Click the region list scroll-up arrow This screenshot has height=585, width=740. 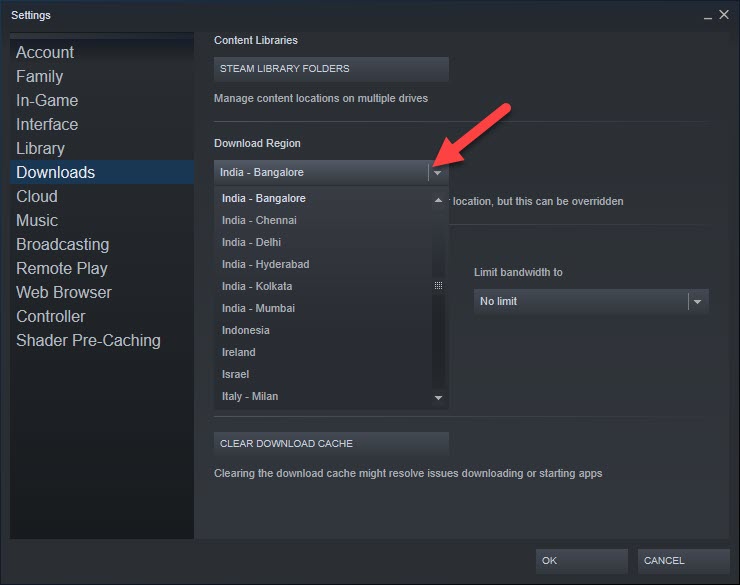pos(438,200)
